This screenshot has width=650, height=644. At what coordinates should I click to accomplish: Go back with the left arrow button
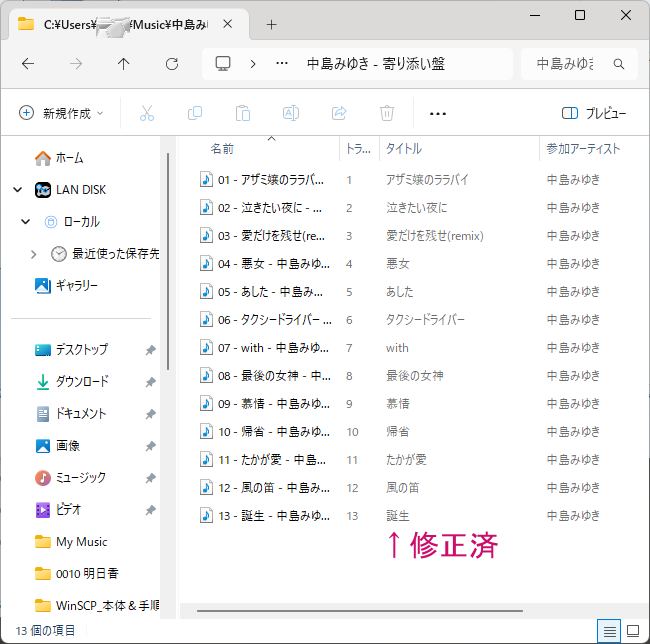coord(28,64)
